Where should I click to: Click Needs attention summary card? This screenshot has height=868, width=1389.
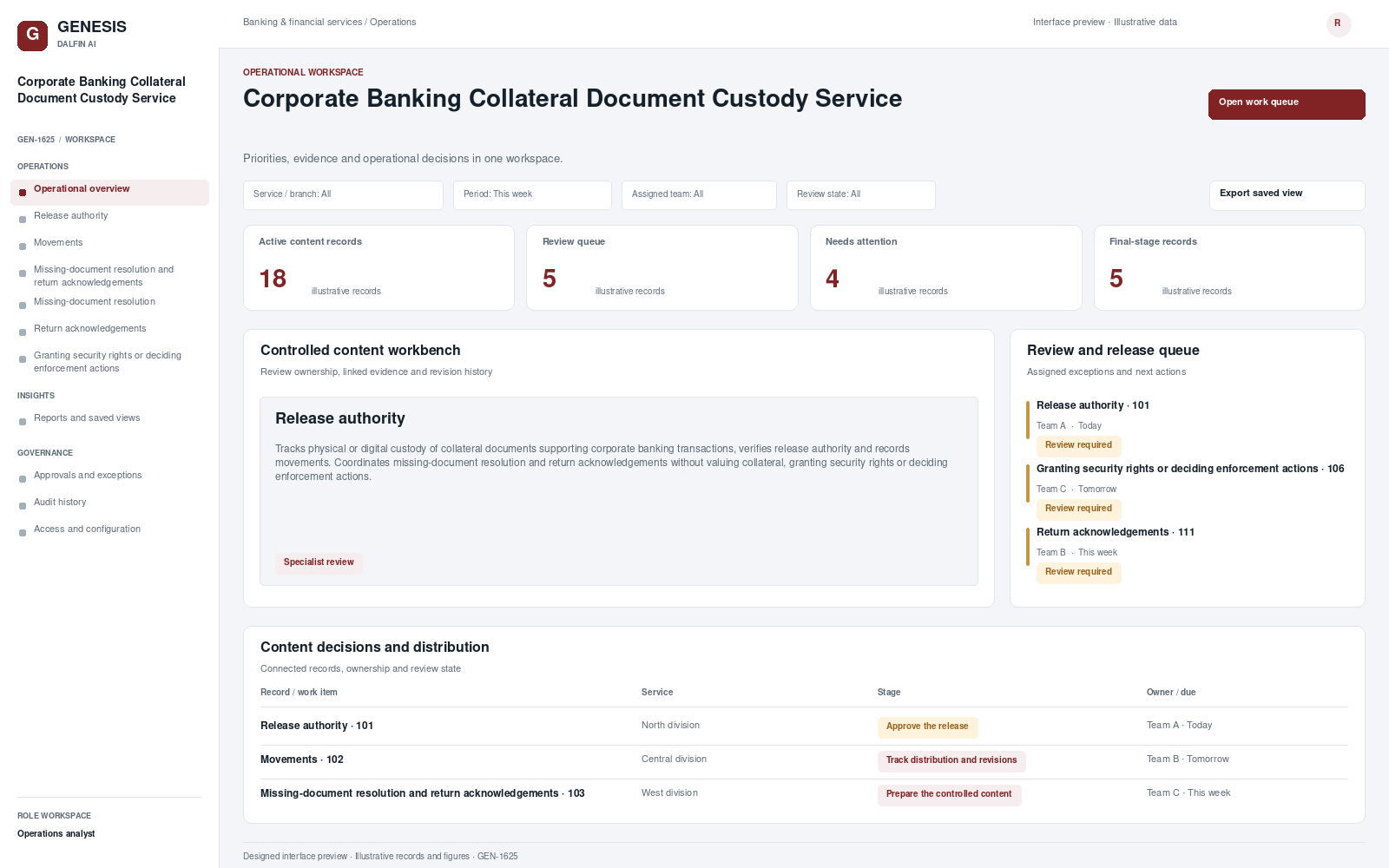click(946, 267)
